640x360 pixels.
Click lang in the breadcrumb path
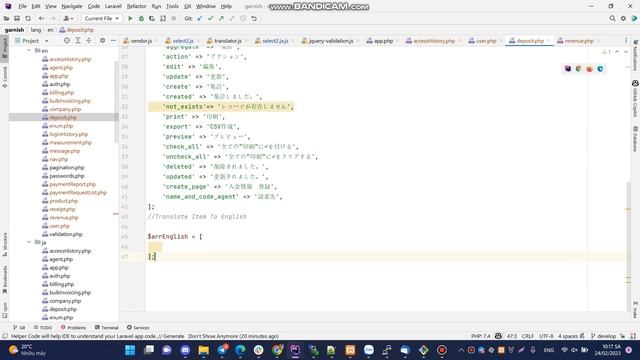point(36,30)
